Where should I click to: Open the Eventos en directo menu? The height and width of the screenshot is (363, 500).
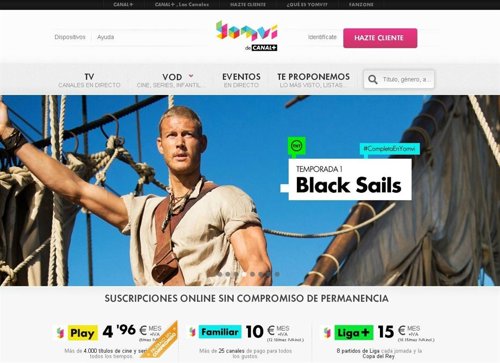click(x=241, y=80)
